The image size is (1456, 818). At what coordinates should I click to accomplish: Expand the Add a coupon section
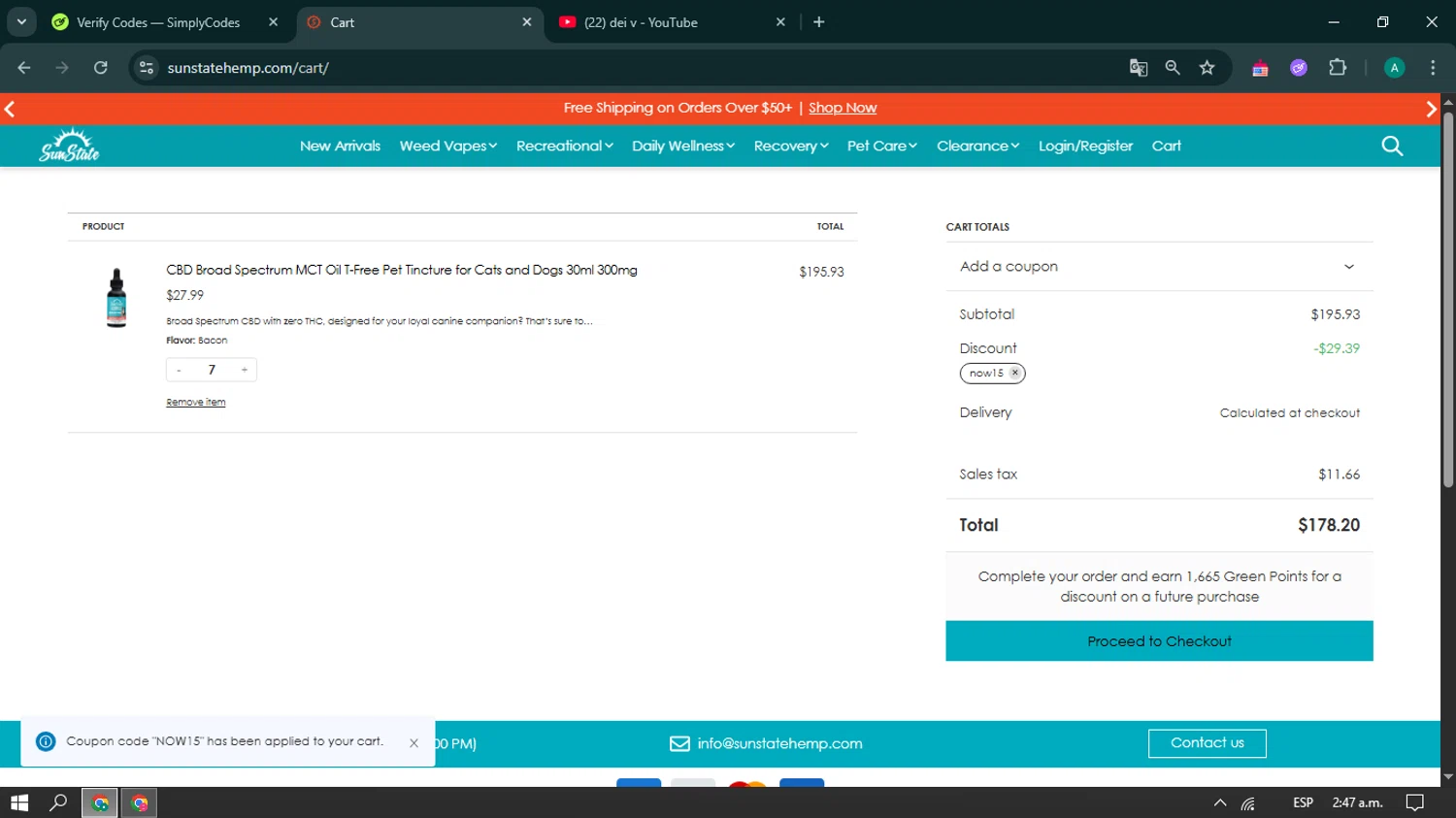1159,267
